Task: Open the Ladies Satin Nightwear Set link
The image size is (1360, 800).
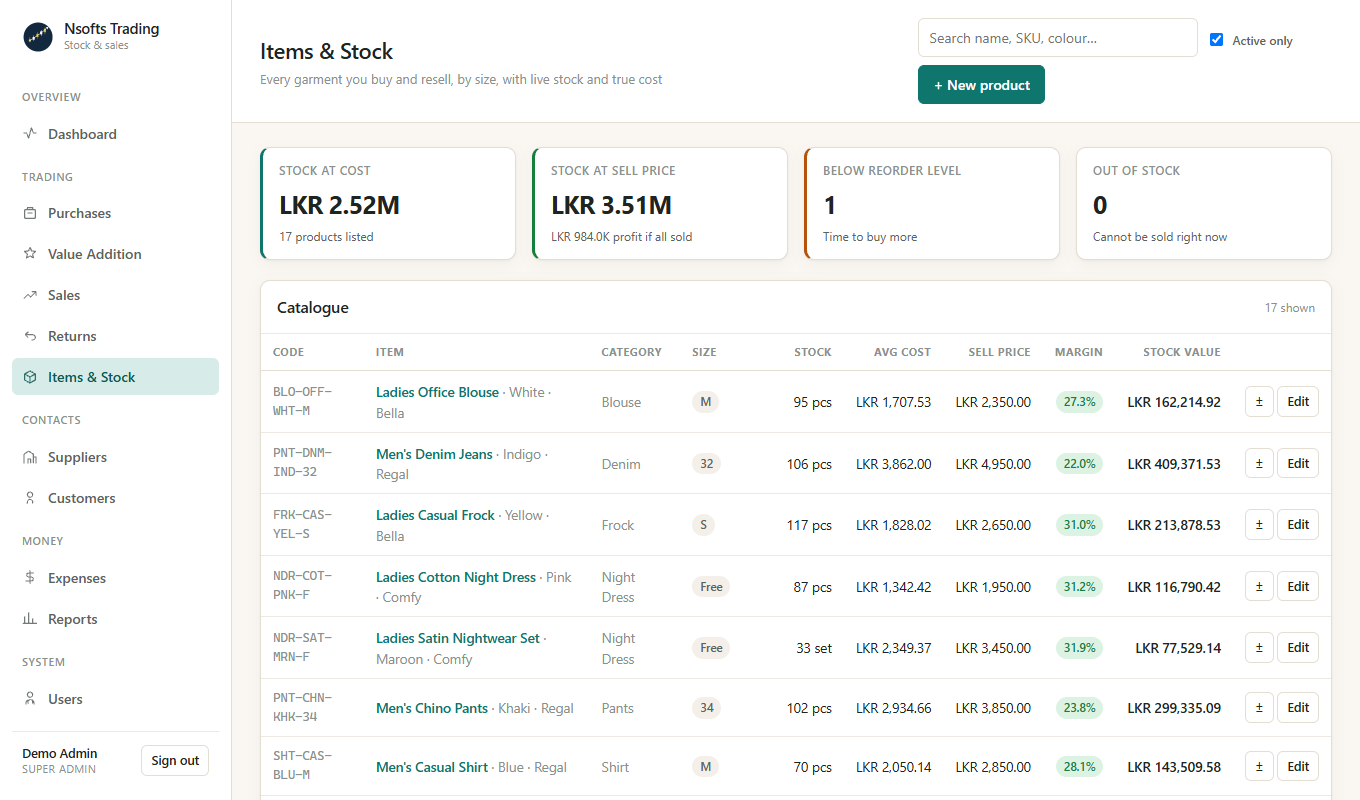Action: pyautogui.click(x=458, y=638)
